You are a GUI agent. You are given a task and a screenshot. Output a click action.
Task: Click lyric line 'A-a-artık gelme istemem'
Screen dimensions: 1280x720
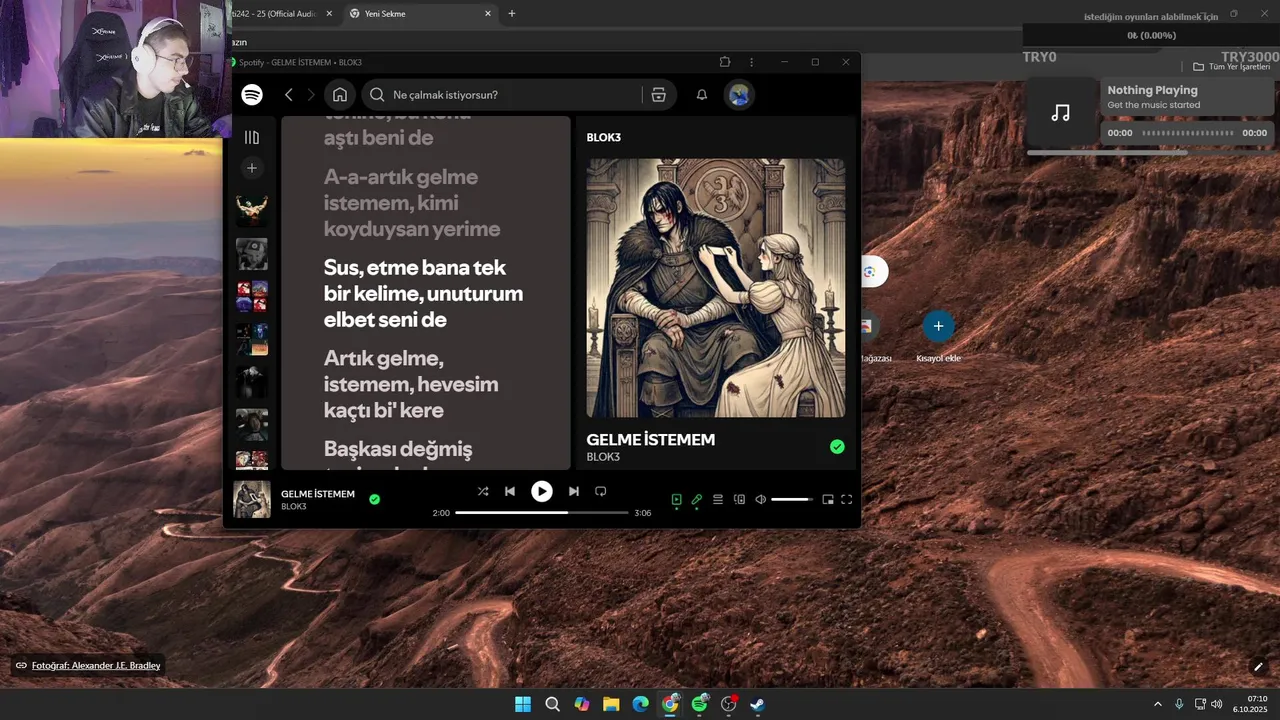[x=412, y=203]
